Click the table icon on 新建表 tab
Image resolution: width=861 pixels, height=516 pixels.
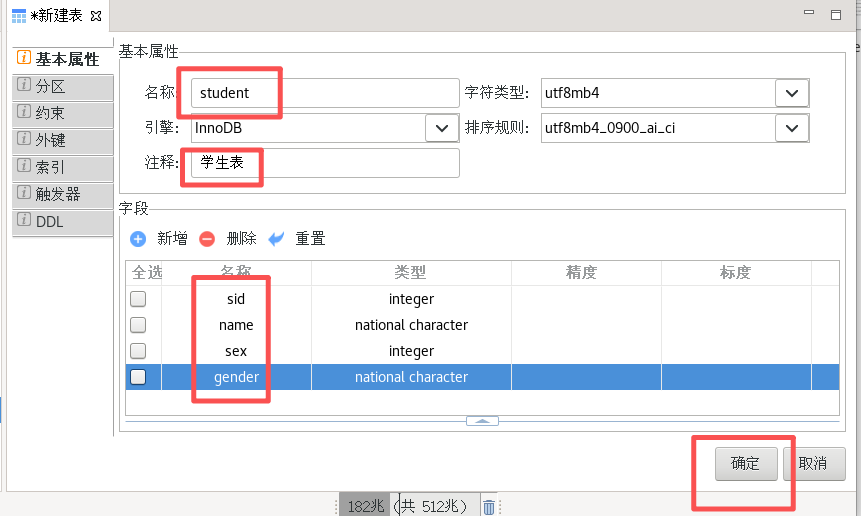pos(18,16)
